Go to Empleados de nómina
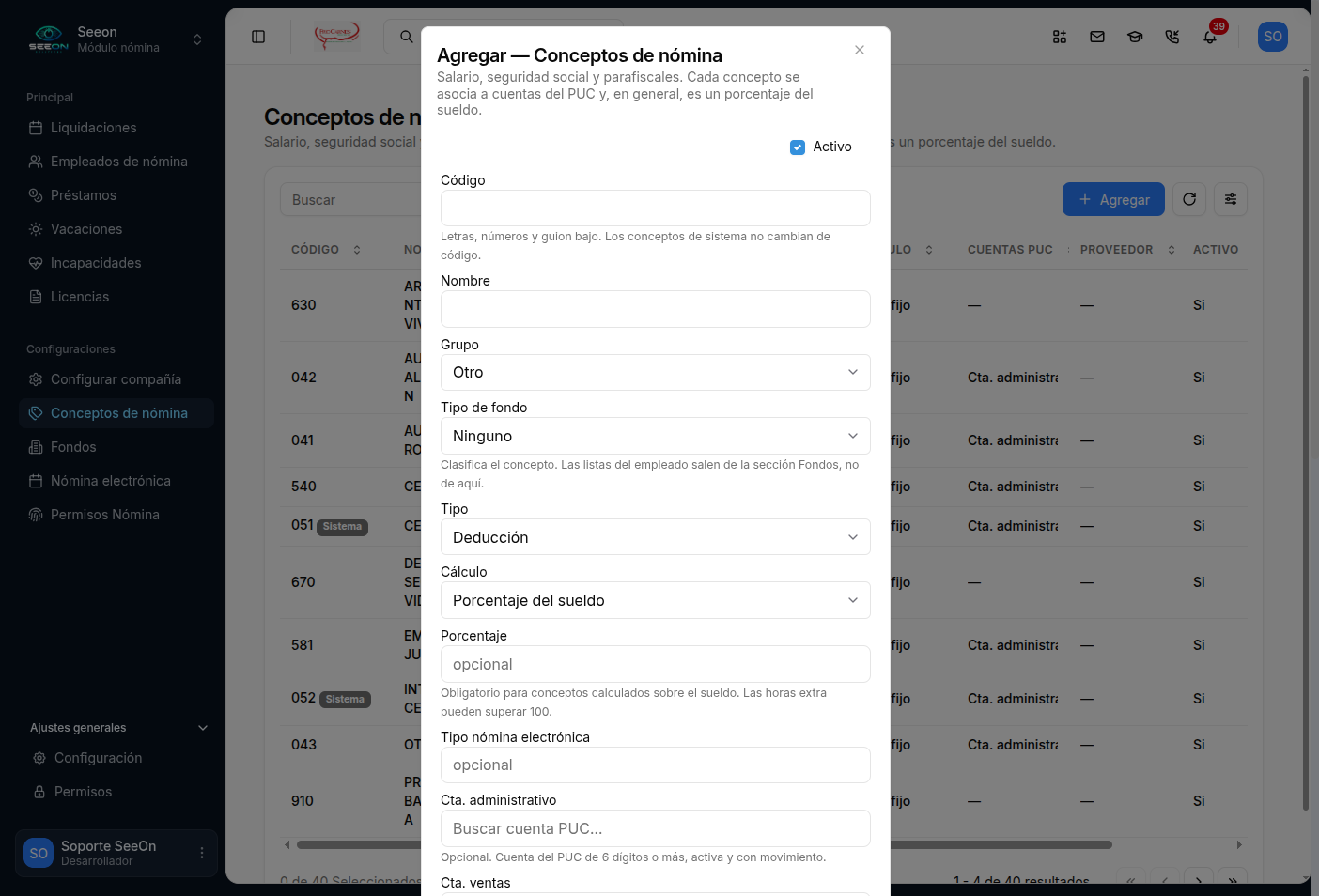This screenshot has height=896, width=1319. (x=116, y=162)
